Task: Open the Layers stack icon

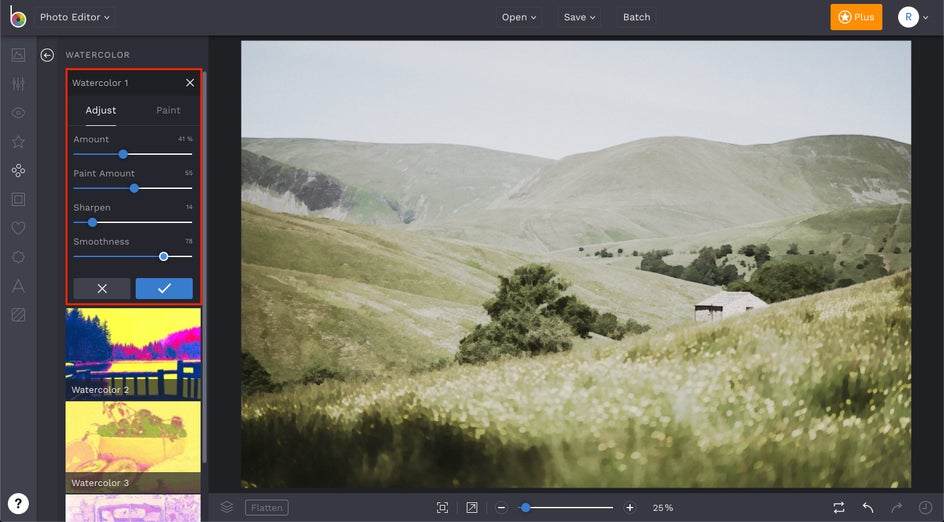Action: (227, 507)
